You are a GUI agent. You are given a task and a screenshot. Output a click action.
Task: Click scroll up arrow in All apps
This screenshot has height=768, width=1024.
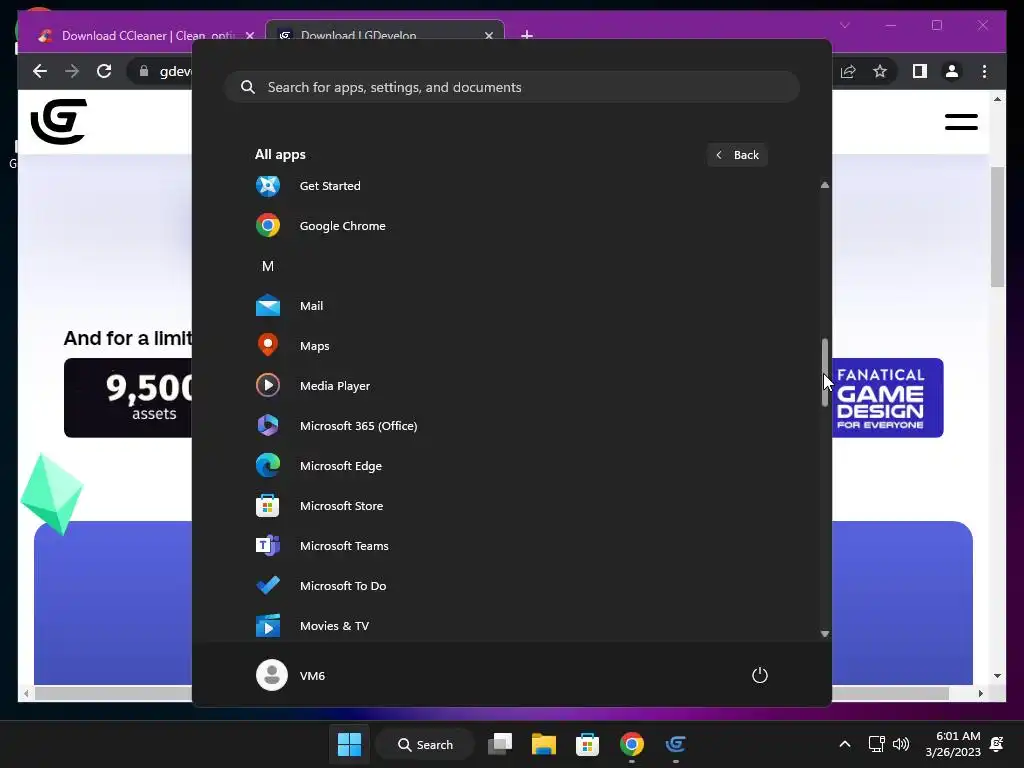tap(825, 185)
